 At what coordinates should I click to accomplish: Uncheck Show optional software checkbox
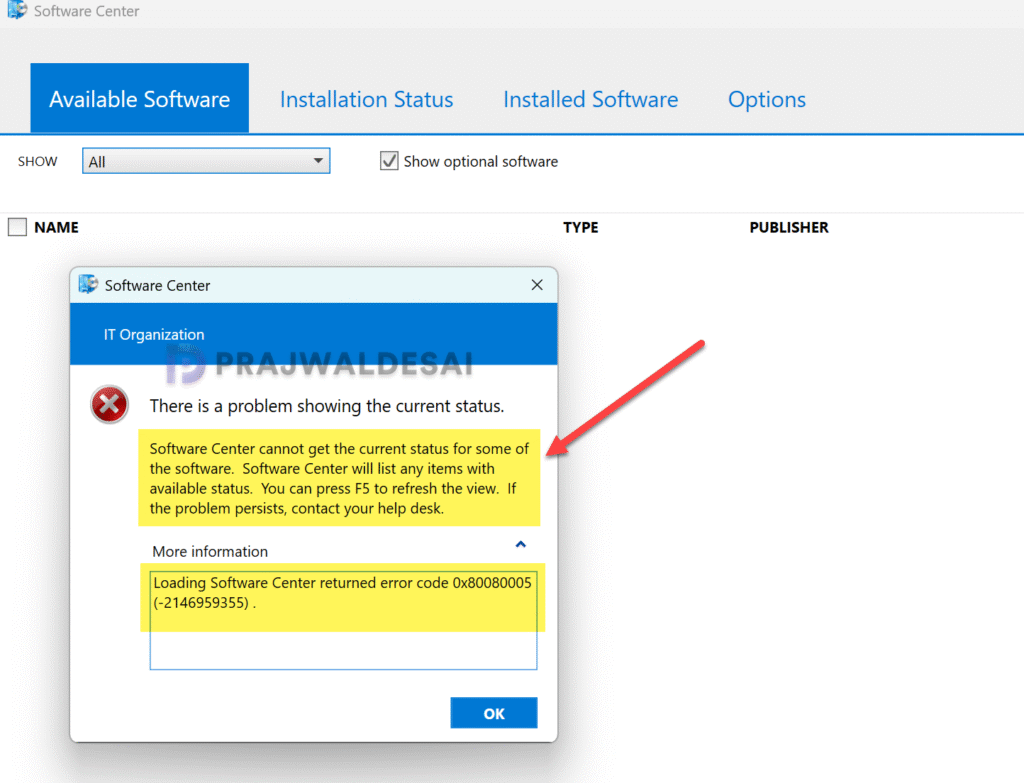389,161
